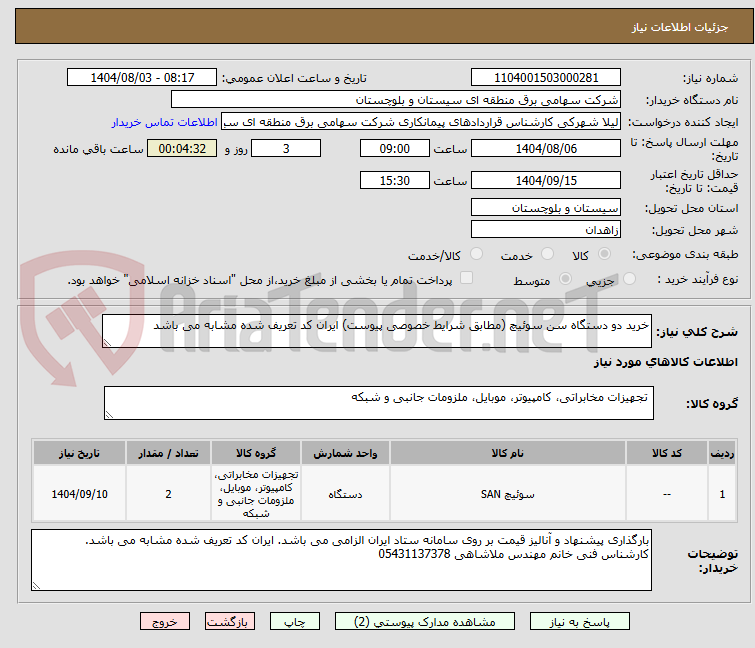The image size is (755, 648).
Task: Click the 'بازگشت' back button
Action: (230, 622)
